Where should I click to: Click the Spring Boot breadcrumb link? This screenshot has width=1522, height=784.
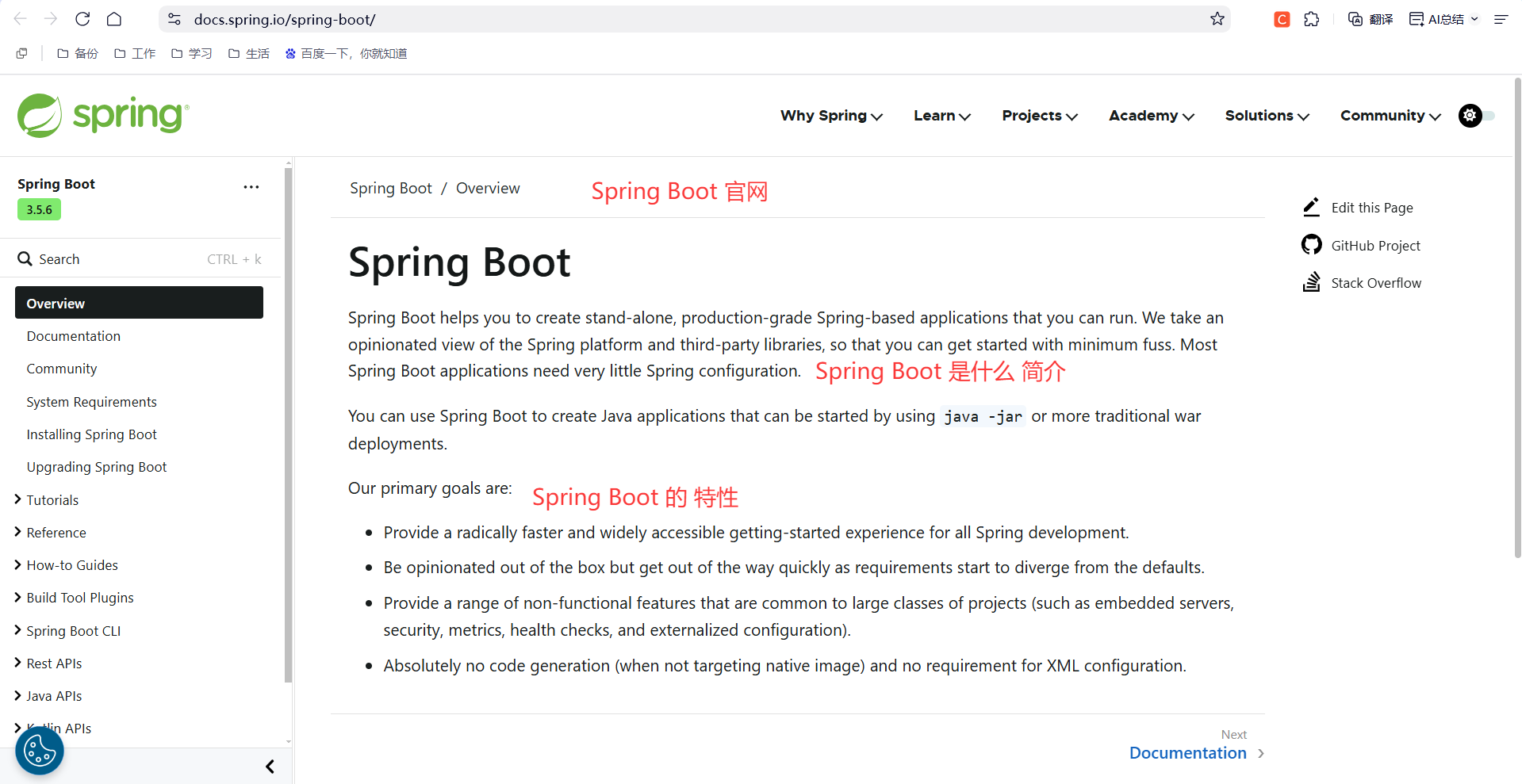pyautogui.click(x=391, y=188)
